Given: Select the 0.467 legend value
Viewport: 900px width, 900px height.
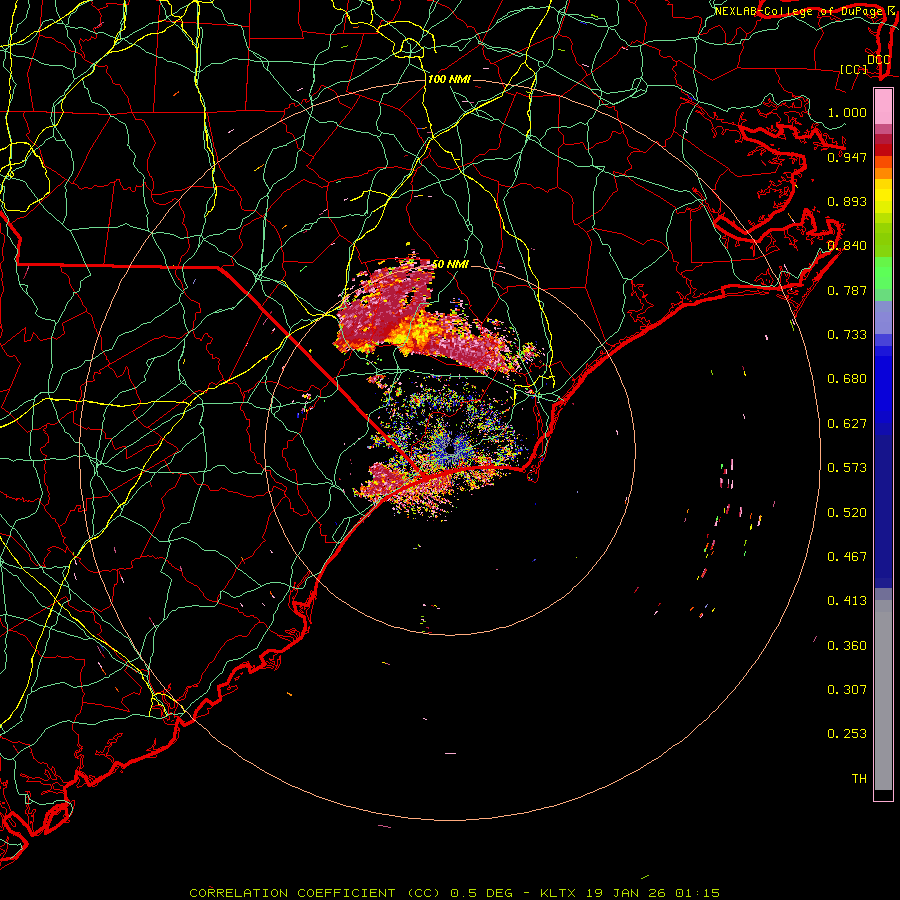Looking at the screenshot, I should 847,557.
